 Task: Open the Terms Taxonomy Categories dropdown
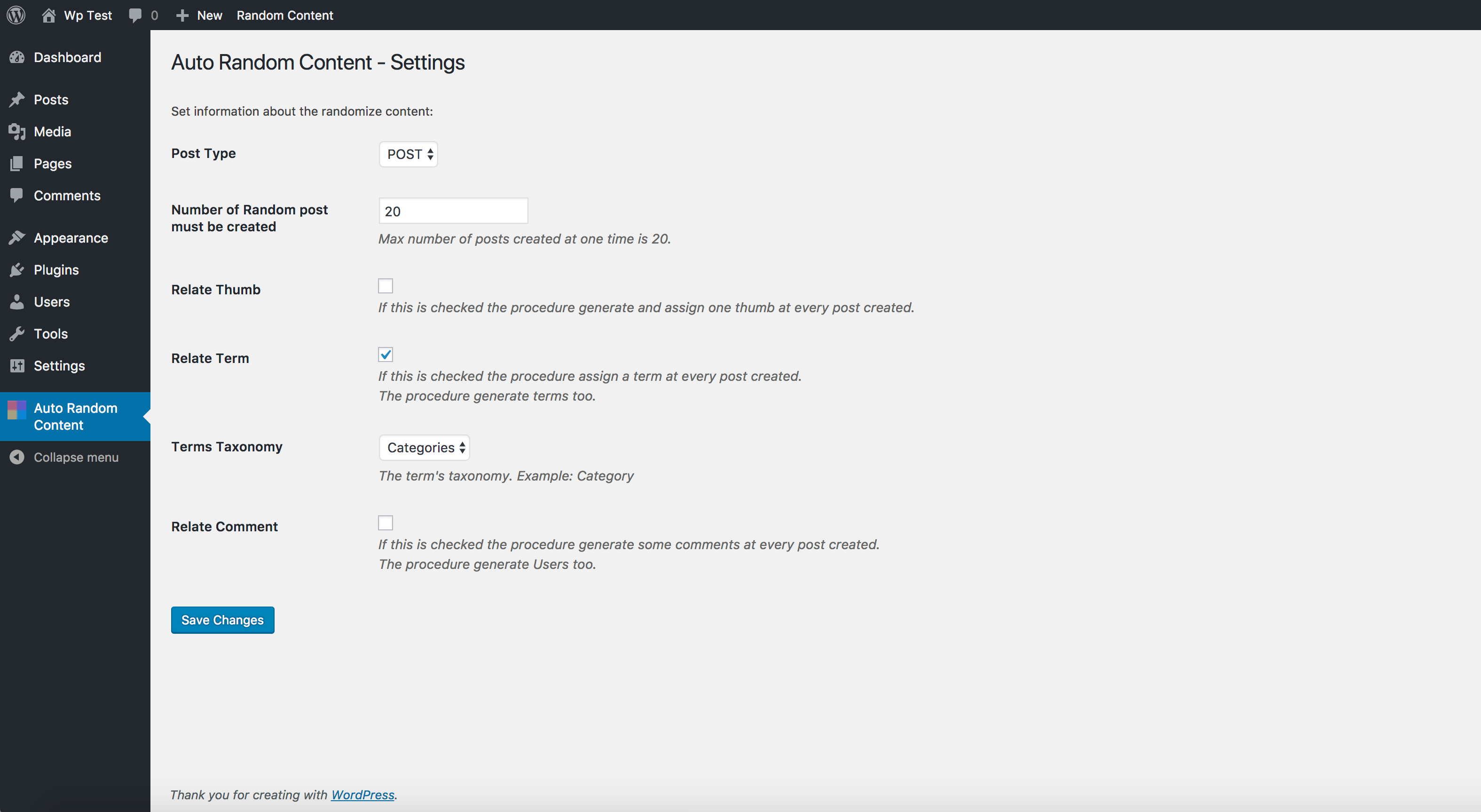point(424,448)
